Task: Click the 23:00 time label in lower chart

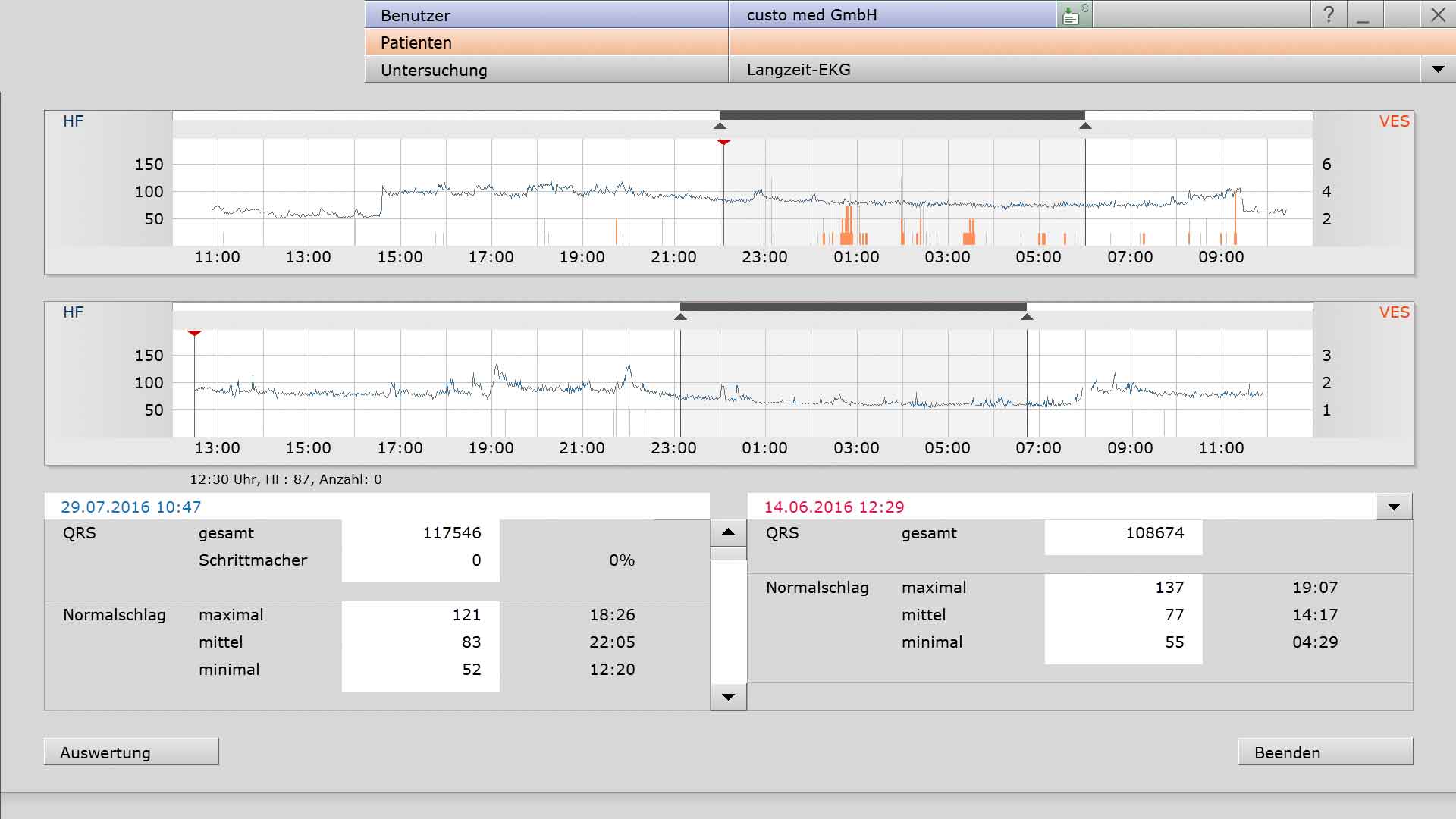Action: coord(673,448)
